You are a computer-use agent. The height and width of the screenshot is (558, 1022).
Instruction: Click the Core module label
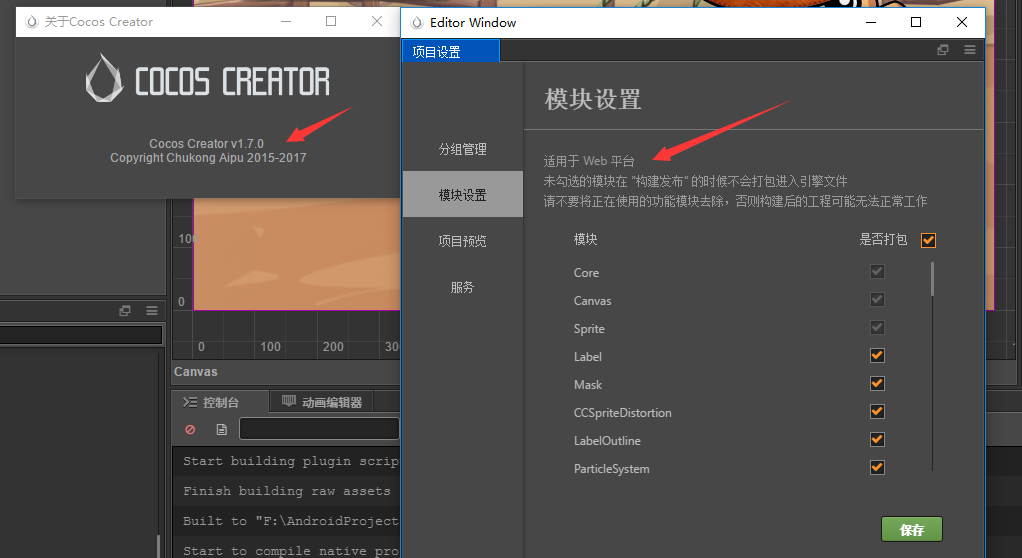coord(586,272)
